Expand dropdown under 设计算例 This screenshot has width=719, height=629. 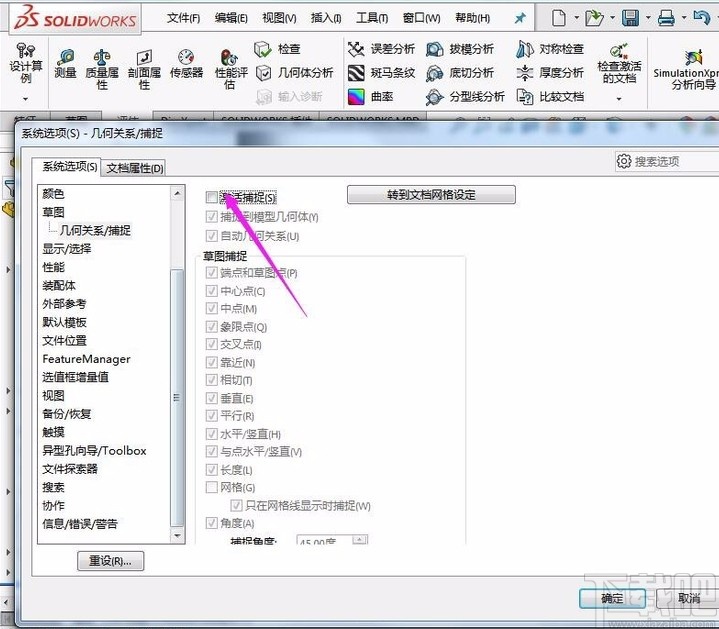point(26,99)
